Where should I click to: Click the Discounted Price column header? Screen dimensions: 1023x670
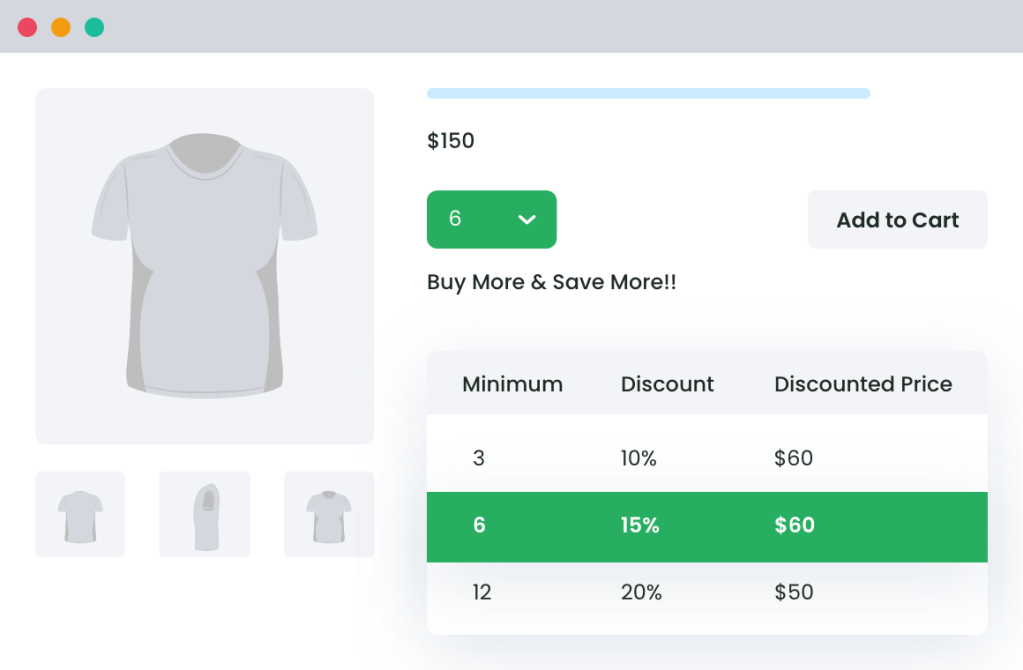pyautogui.click(x=863, y=384)
